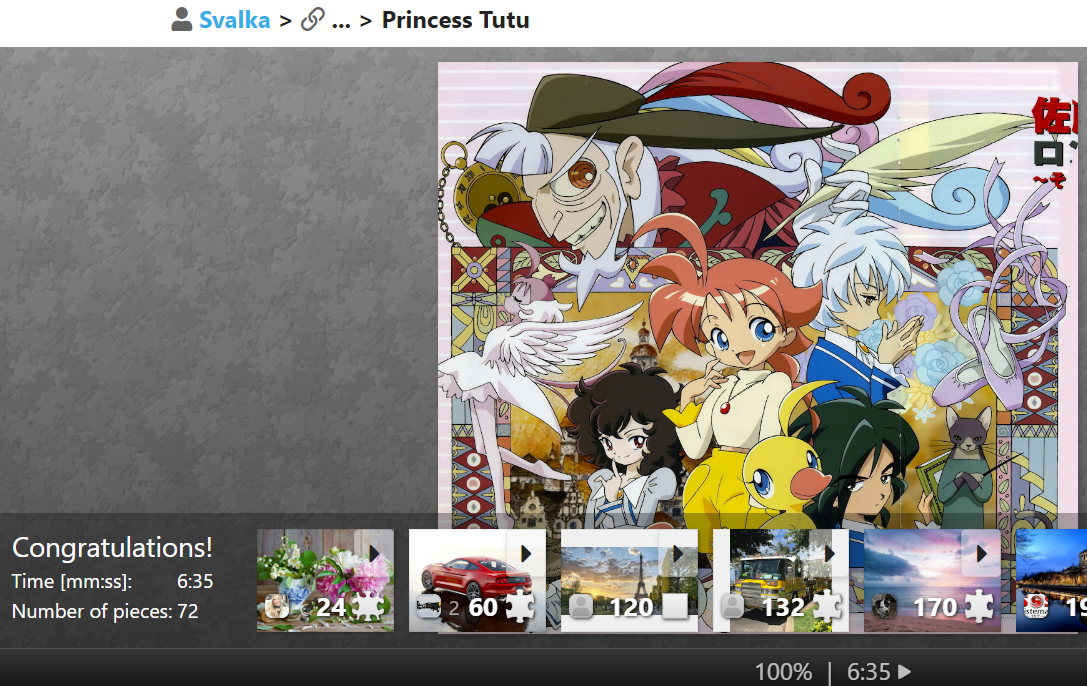Expand the play arrow on red car puzzle
1087x686 pixels.
(x=526, y=553)
